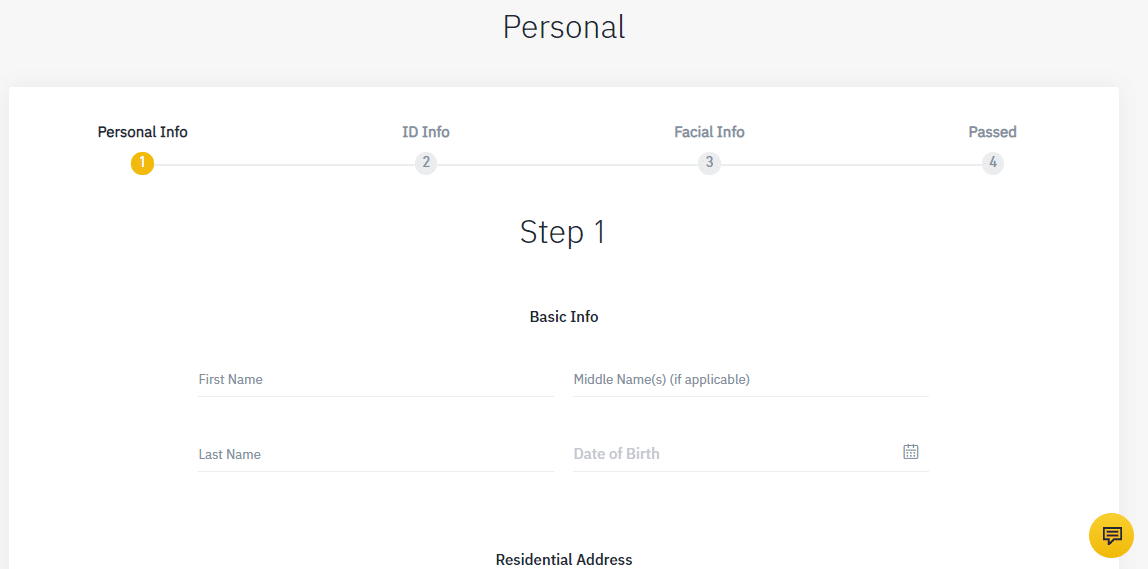Click the yellow step 1 circle
This screenshot has width=1148, height=569.
click(x=142, y=163)
